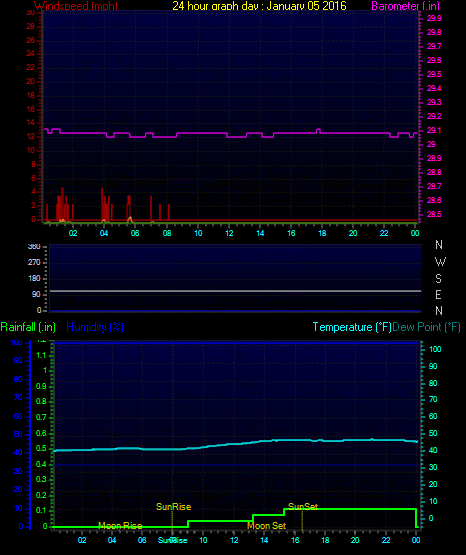
Task: Click the W compass direction label
Action: 440,262
